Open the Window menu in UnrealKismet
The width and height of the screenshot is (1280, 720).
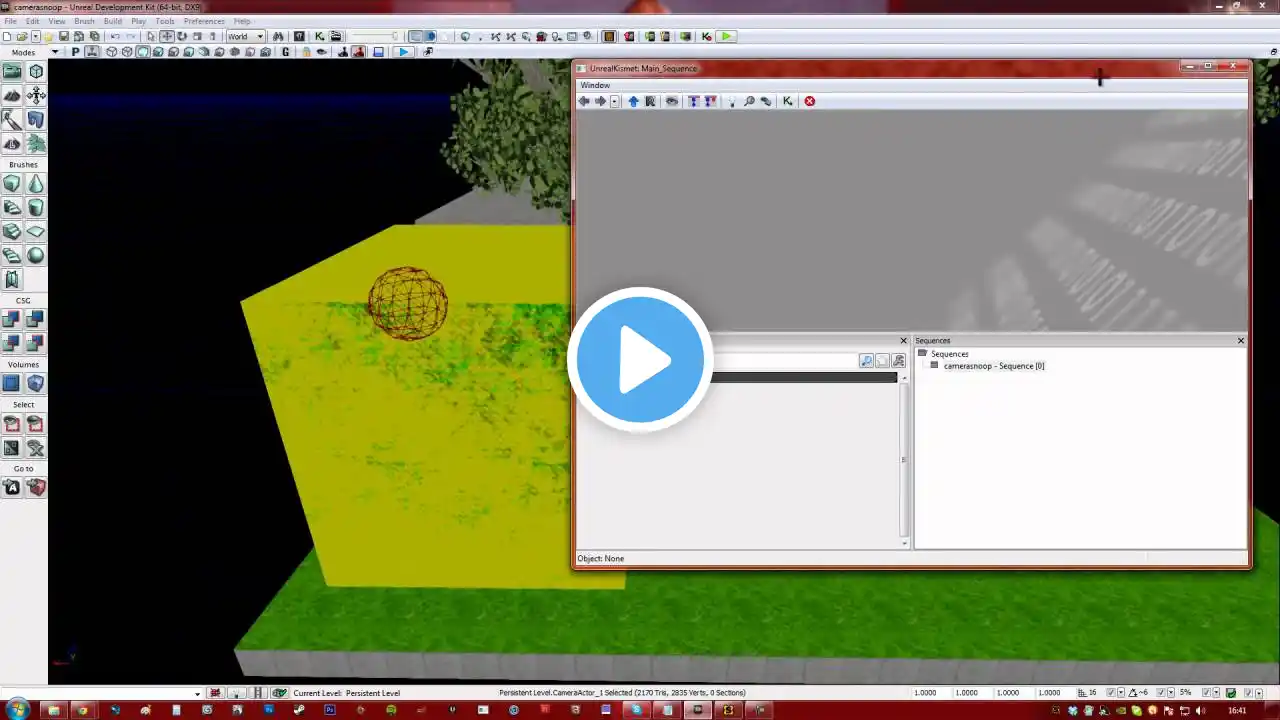coord(595,85)
